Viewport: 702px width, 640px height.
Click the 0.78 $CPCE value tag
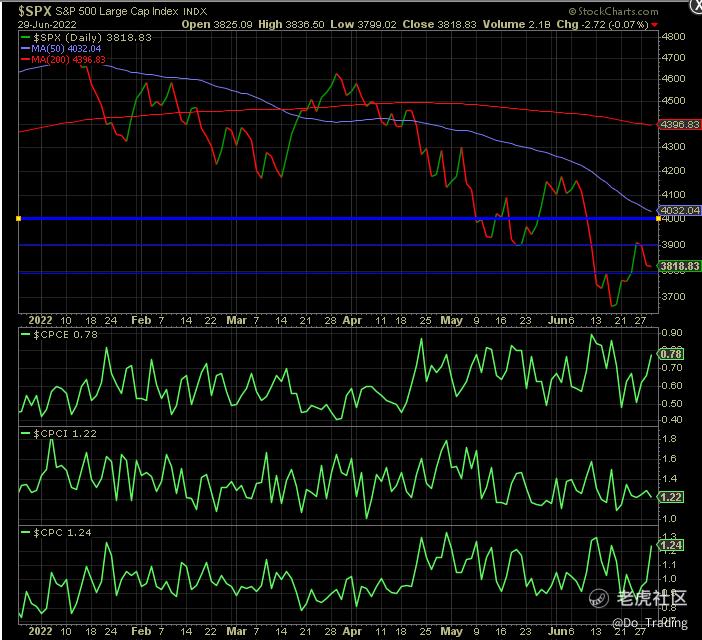[670, 353]
